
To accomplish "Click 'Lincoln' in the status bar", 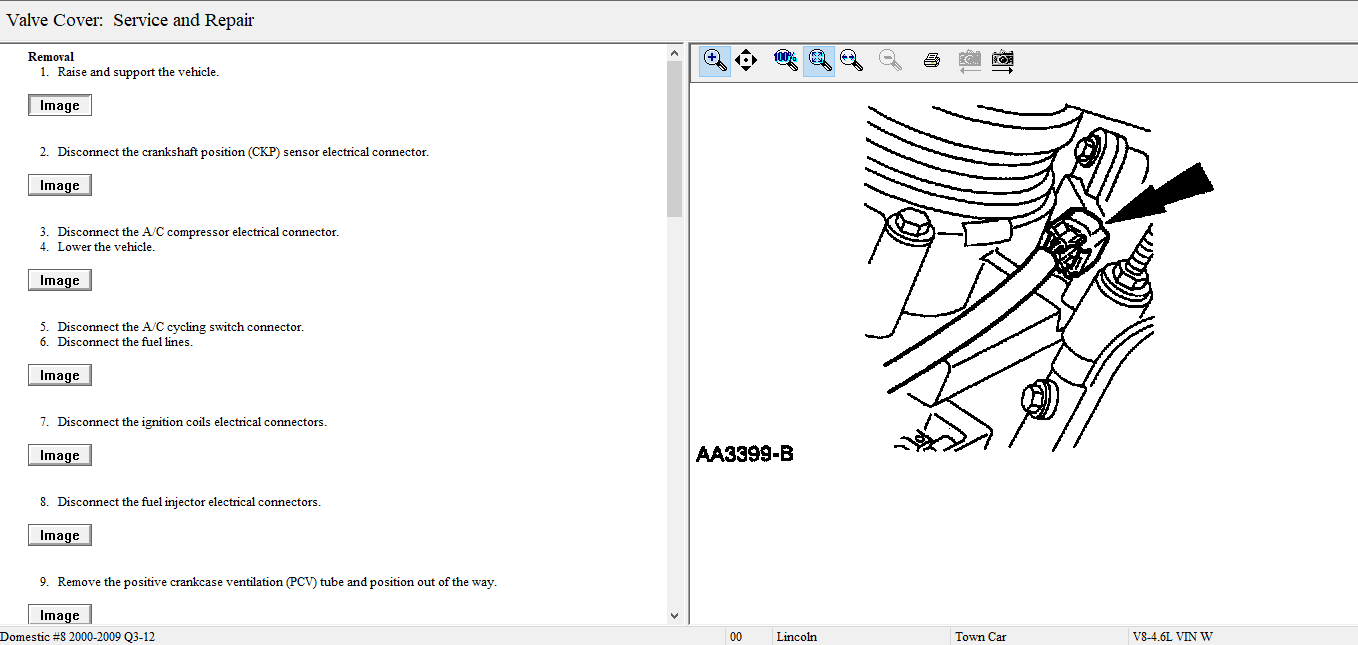I will (797, 637).
